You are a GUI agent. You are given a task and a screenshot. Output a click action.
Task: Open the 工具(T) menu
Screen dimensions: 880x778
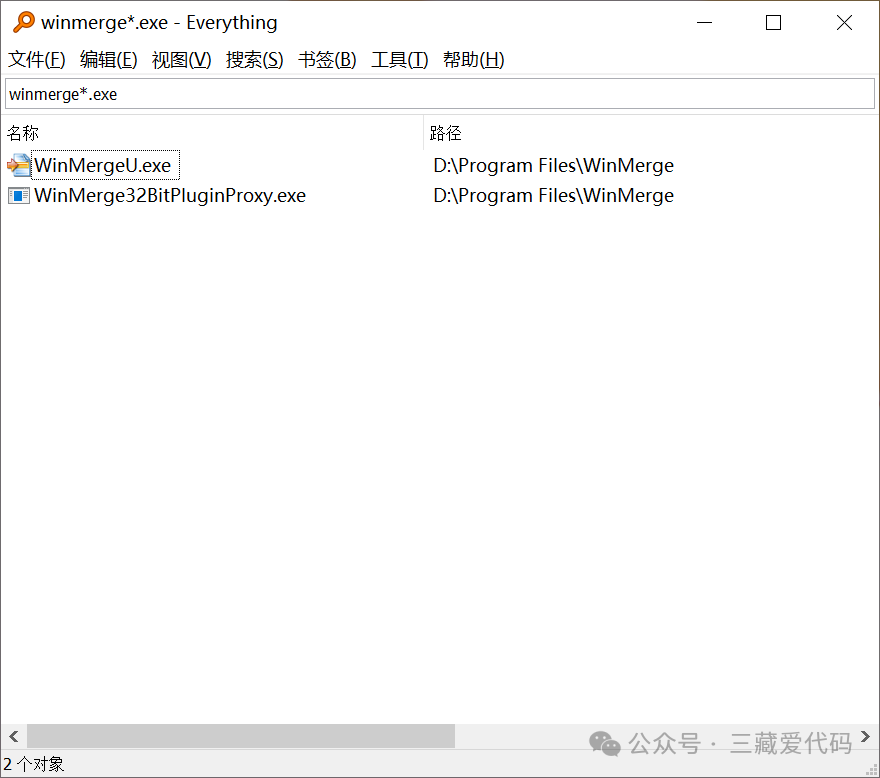click(x=400, y=60)
